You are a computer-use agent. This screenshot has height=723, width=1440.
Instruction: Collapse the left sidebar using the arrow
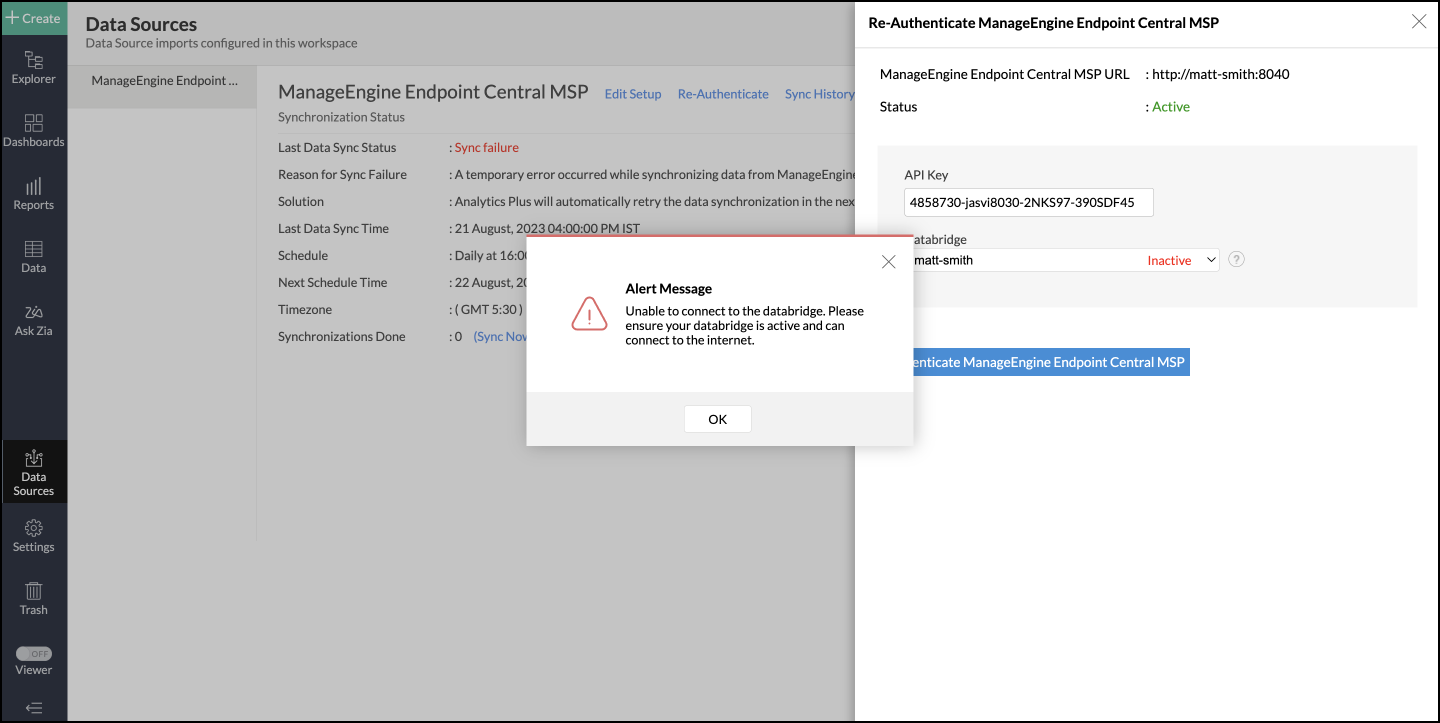[34, 707]
